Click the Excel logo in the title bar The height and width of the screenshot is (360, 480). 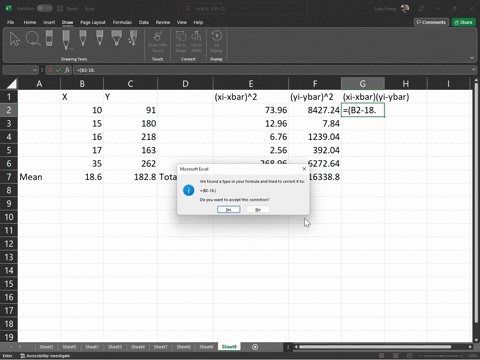[8, 8]
